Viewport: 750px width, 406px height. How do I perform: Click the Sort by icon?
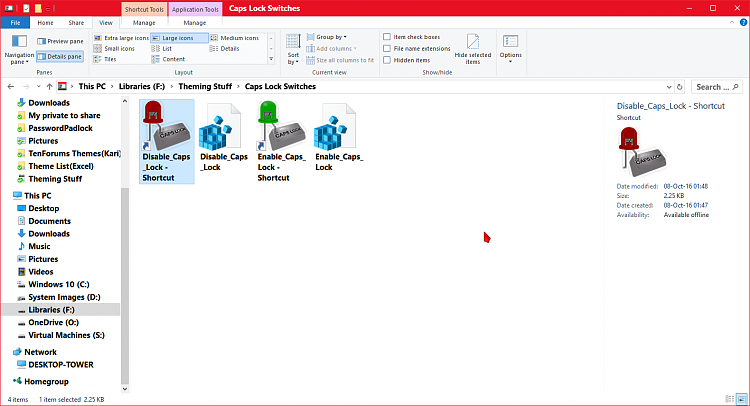pos(293,47)
